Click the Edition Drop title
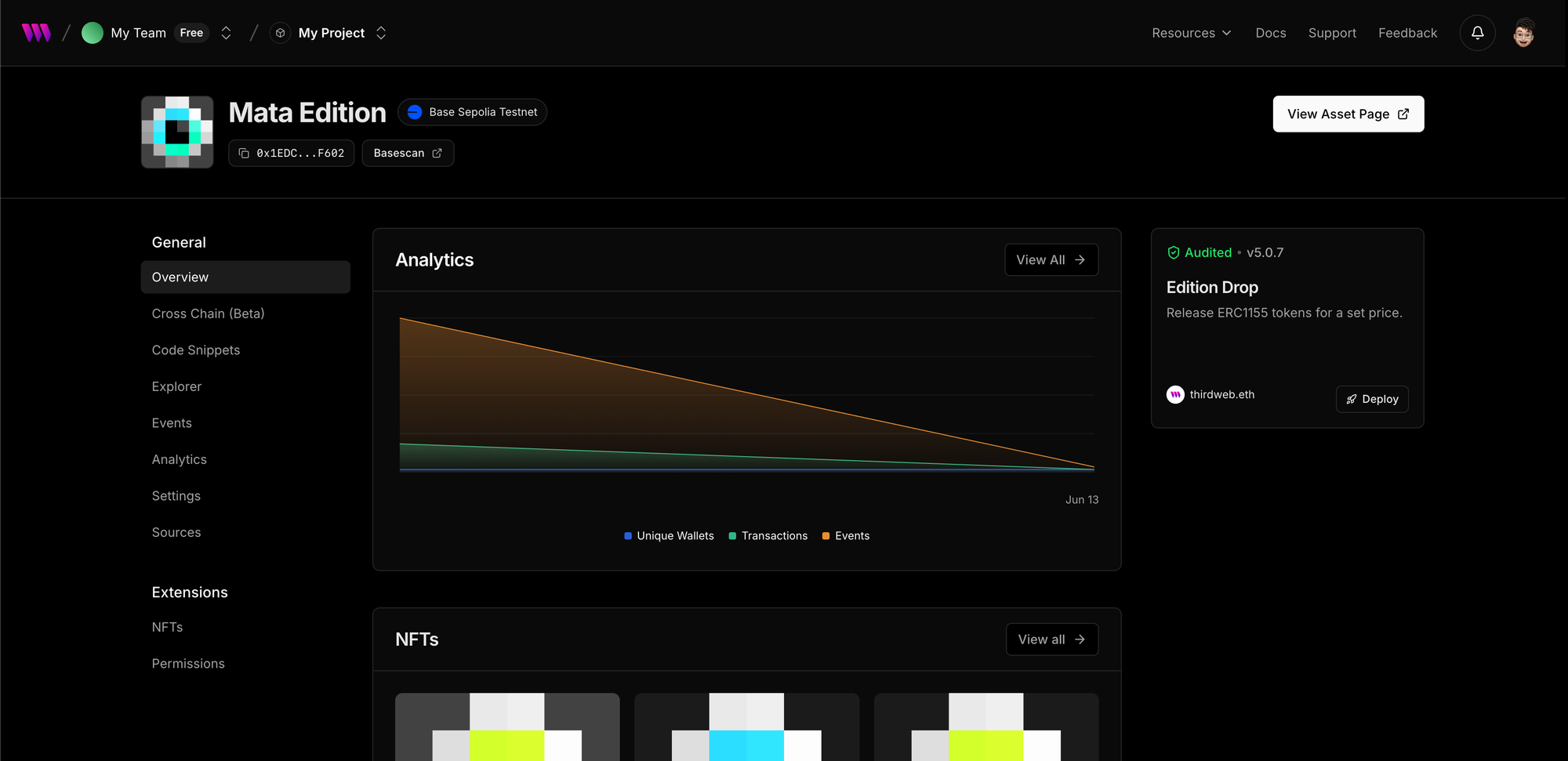1568x761 pixels. pos(1212,288)
